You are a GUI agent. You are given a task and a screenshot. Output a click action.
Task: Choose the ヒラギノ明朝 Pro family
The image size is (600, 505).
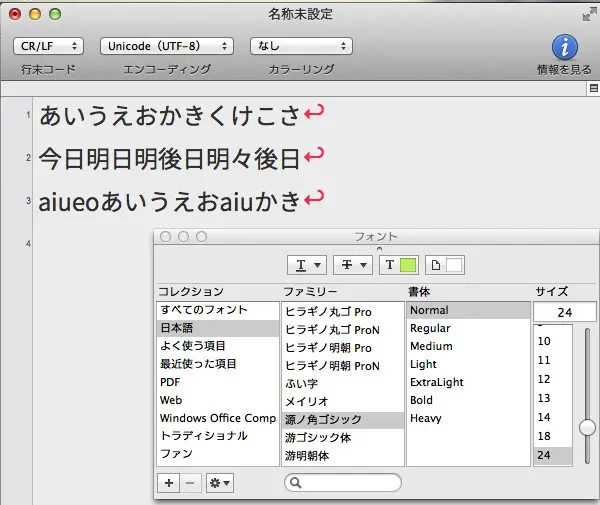pyautogui.click(x=343, y=347)
